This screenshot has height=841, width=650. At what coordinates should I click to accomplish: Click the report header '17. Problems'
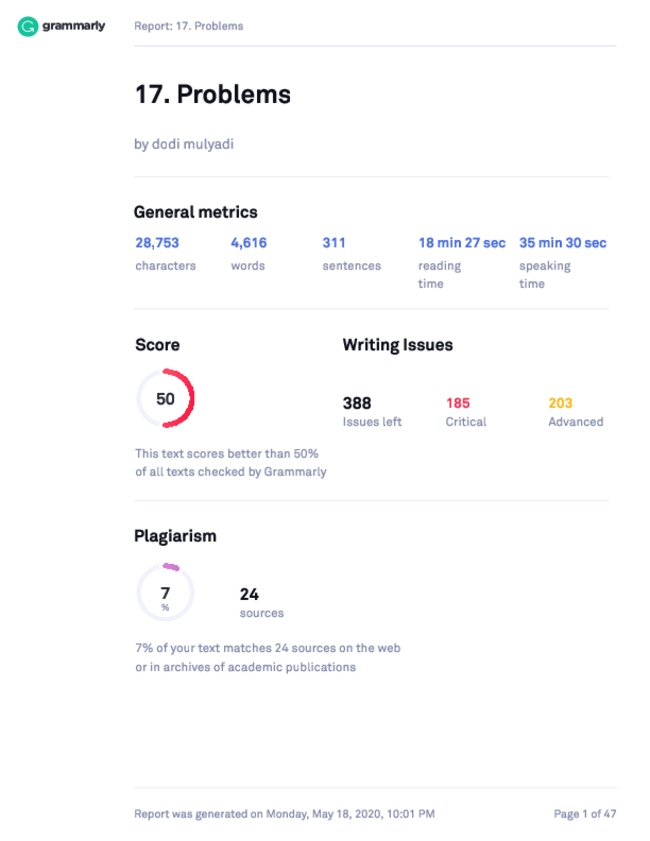pos(188,26)
